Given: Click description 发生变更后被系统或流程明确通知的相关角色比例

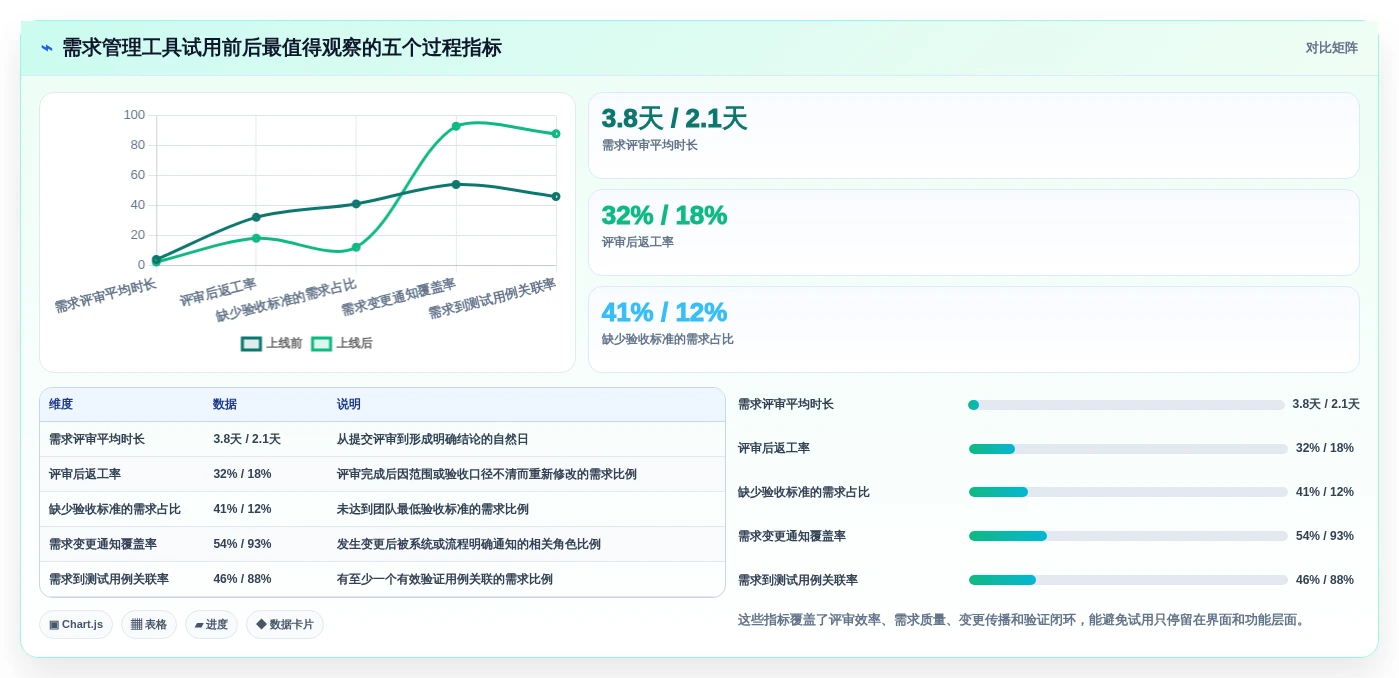Looking at the screenshot, I should point(469,544).
